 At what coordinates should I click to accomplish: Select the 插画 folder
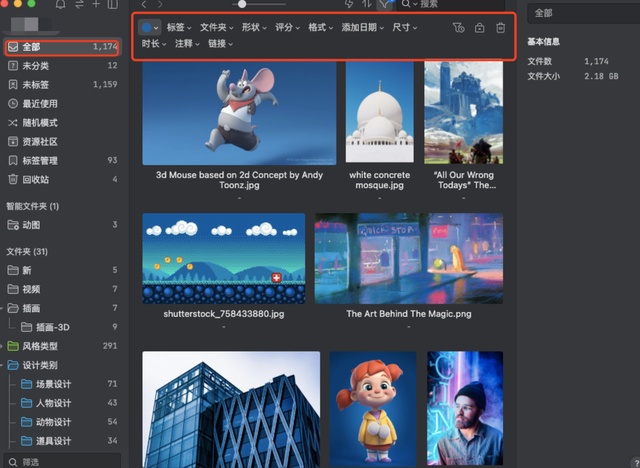[x=62, y=308]
